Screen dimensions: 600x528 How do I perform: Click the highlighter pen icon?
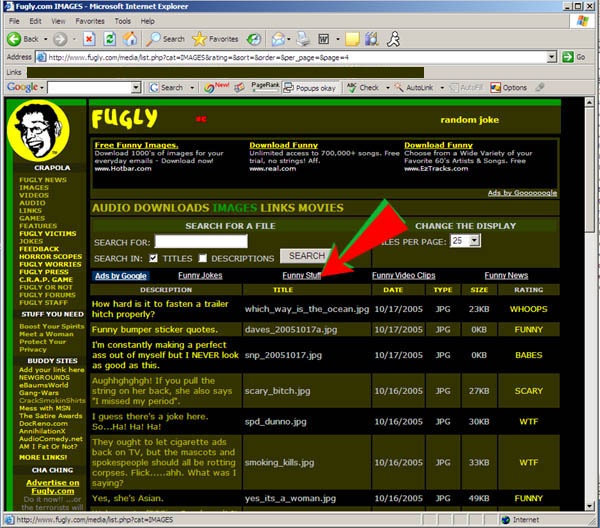coord(540,87)
